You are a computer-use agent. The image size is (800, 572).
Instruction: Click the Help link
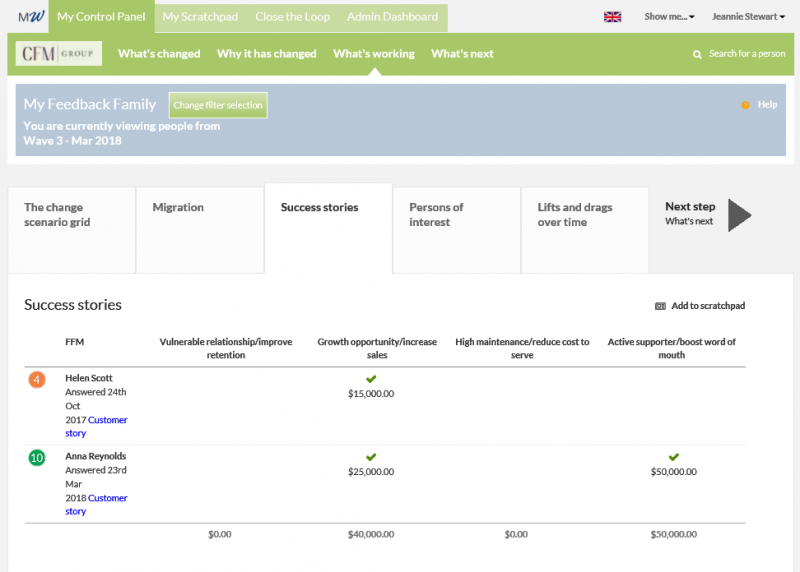pyautogui.click(x=767, y=105)
